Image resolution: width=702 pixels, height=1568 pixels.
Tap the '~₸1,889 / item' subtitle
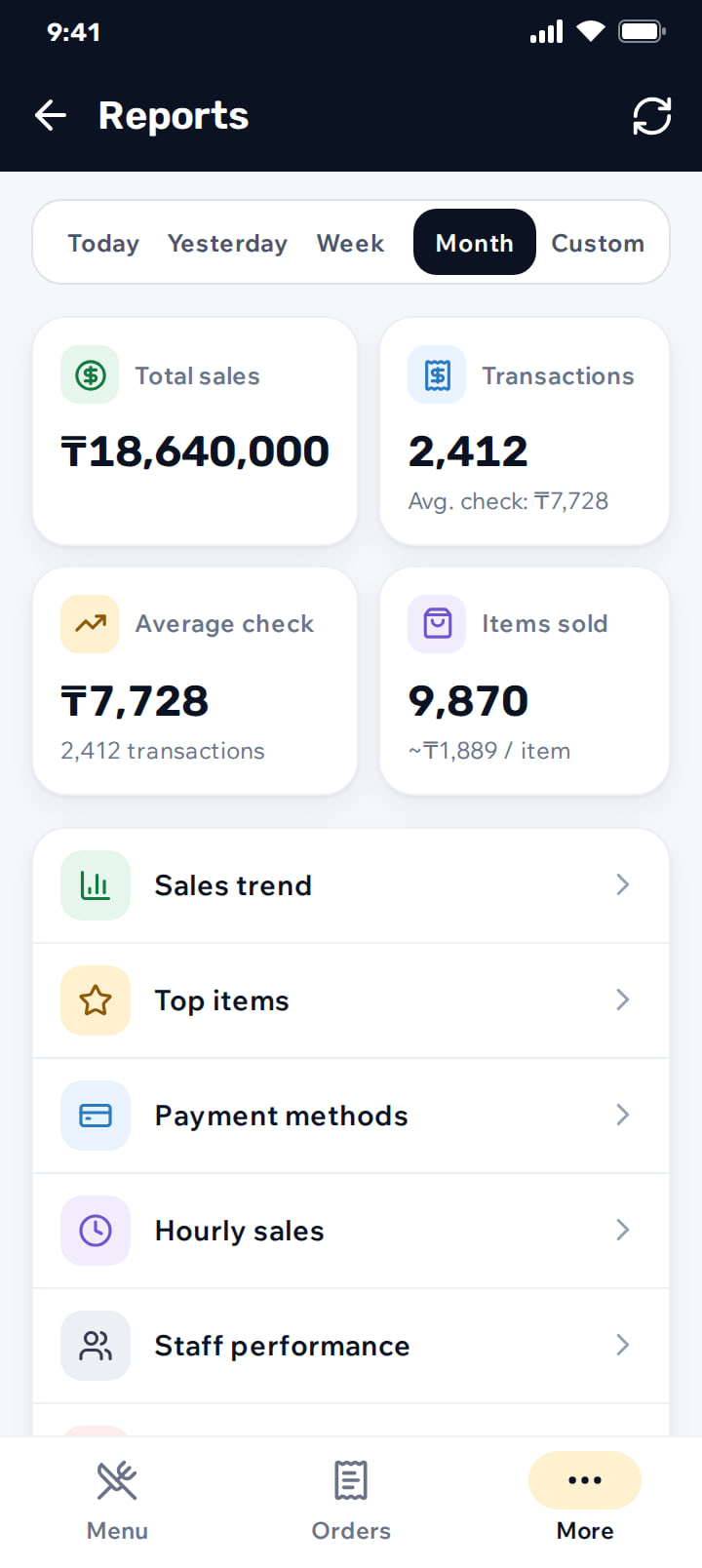[x=489, y=751]
